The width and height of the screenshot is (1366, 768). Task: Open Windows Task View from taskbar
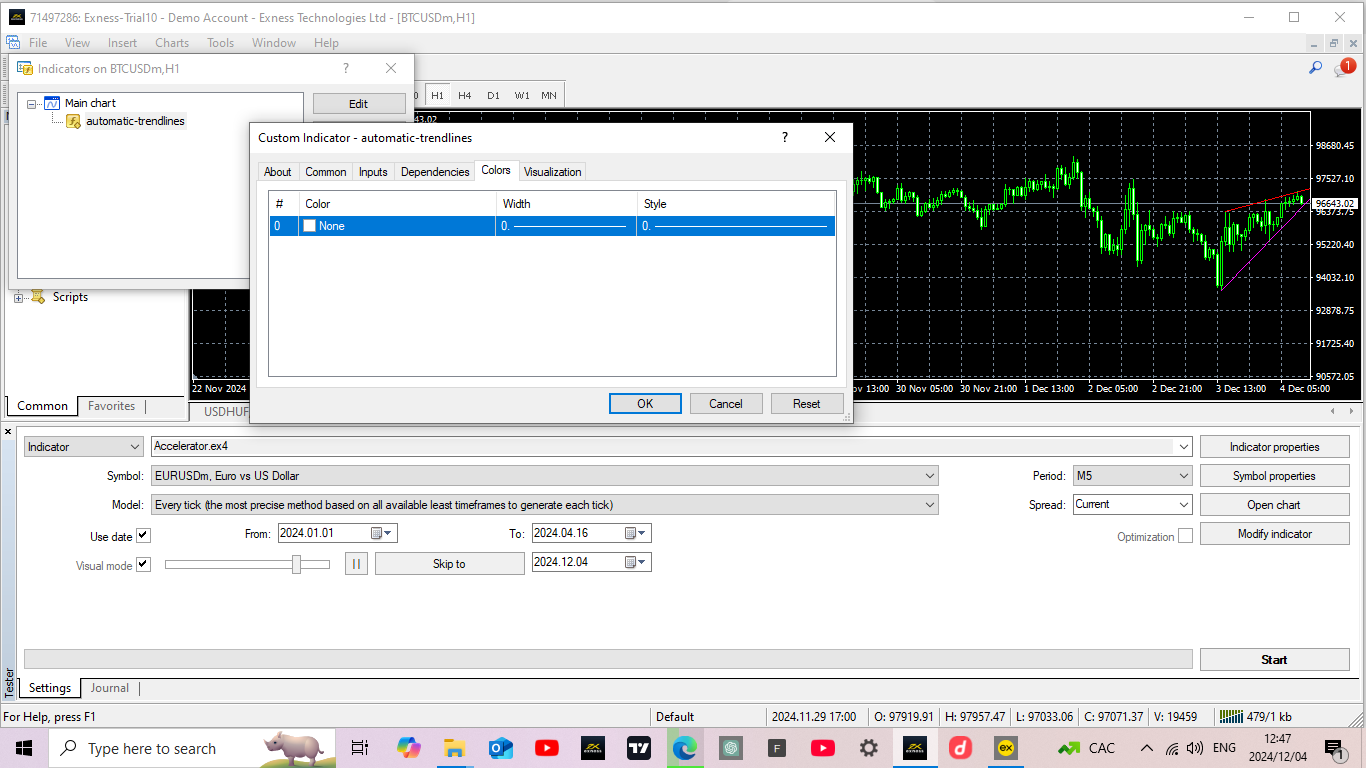(x=360, y=748)
